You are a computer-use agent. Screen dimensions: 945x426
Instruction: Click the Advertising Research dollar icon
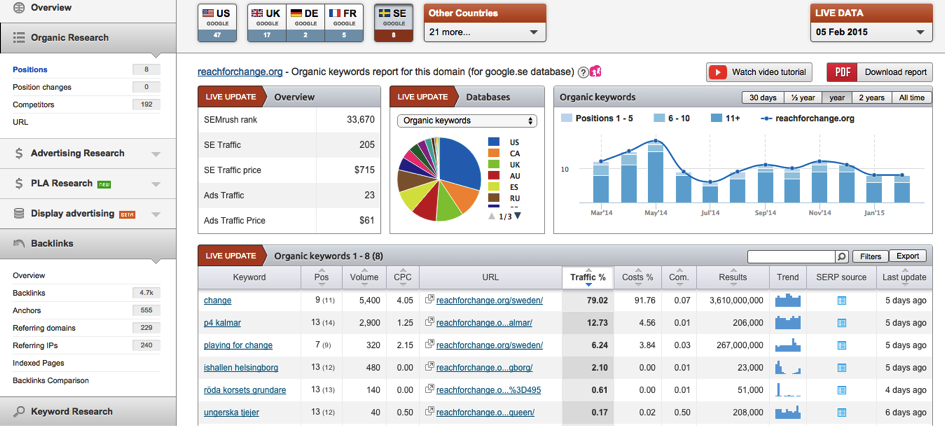point(19,154)
